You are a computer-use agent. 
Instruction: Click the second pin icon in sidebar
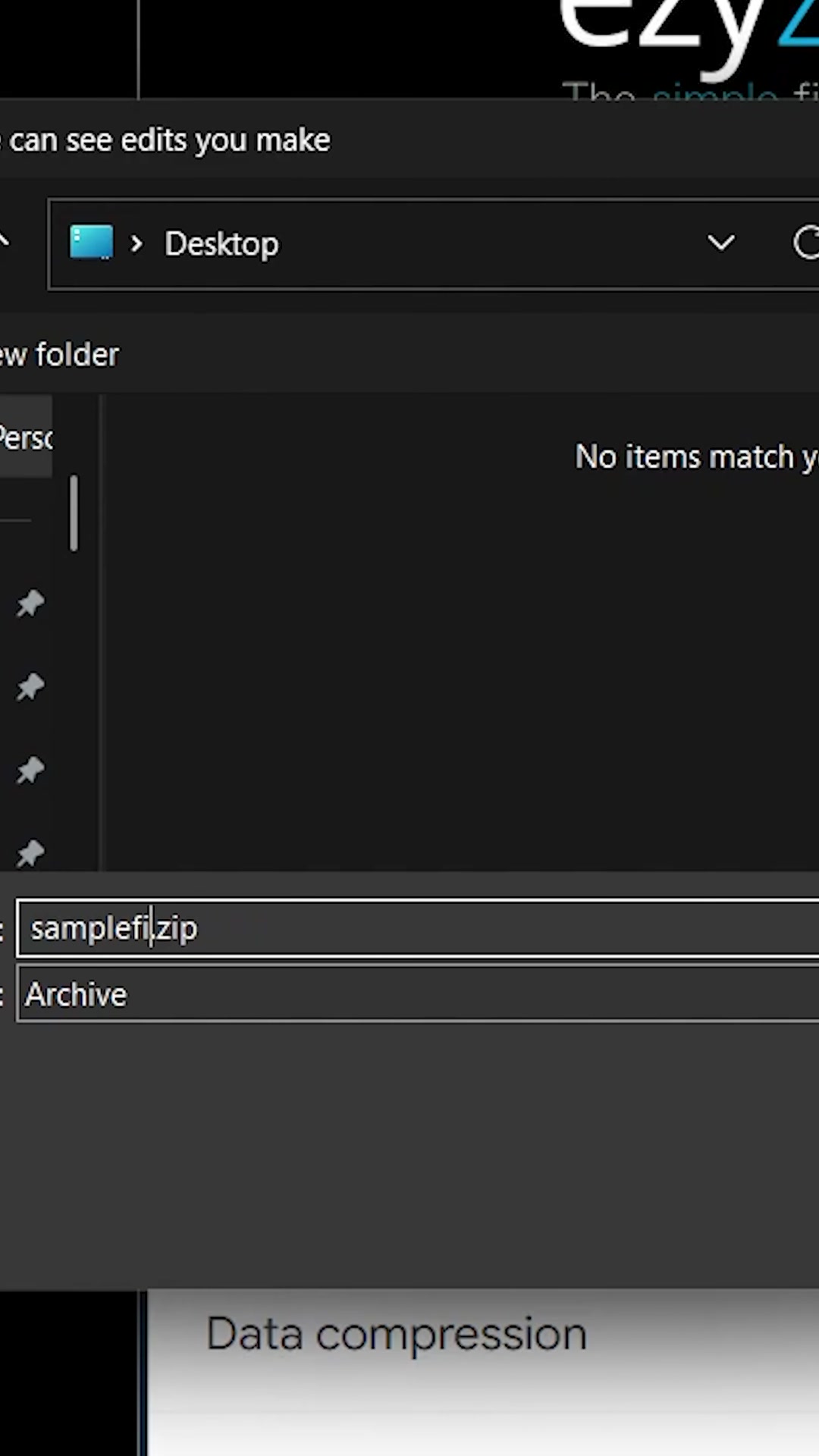click(x=30, y=687)
